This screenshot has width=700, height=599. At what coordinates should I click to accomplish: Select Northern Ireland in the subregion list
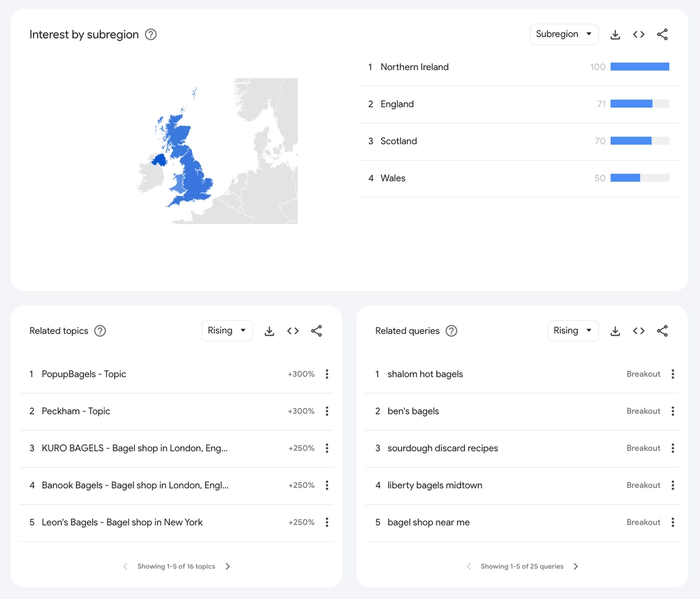point(414,67)
